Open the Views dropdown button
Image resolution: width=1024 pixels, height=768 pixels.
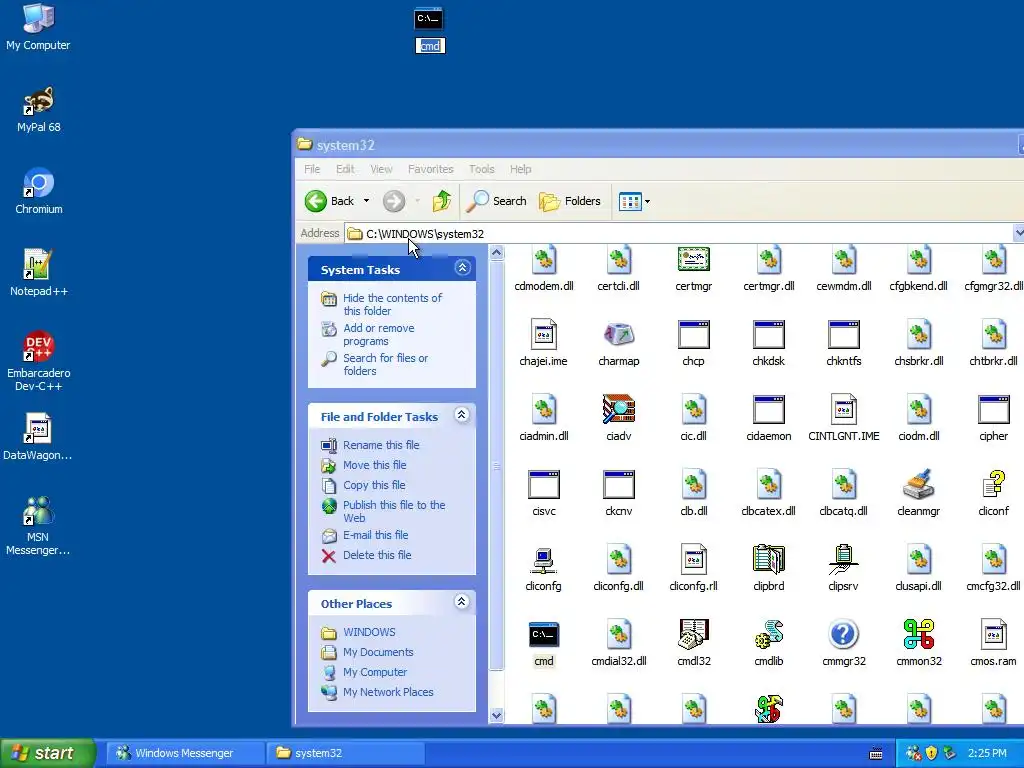tap(634, 201)
